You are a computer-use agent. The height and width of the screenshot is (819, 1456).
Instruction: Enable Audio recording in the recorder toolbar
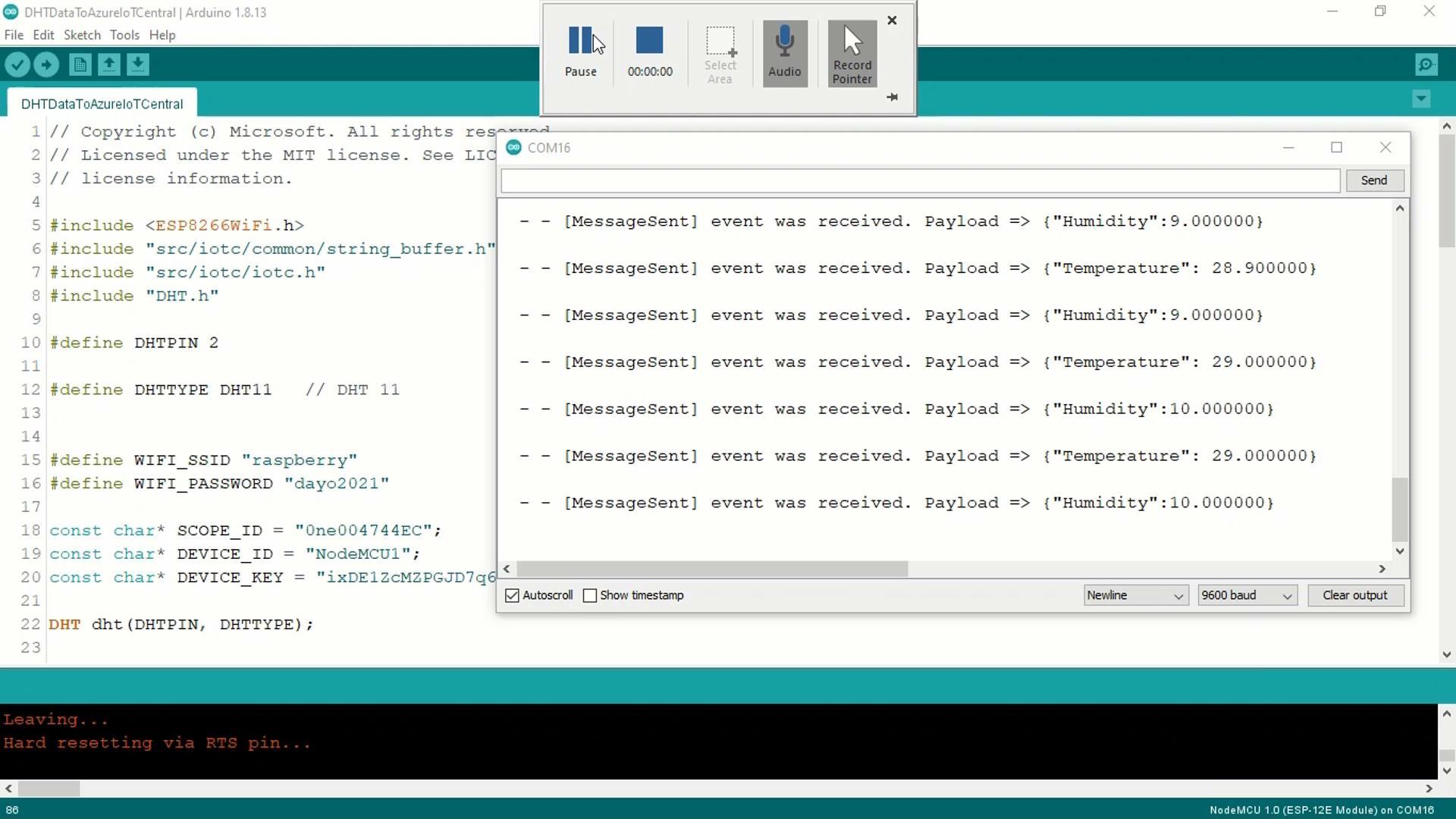(784, 52)
